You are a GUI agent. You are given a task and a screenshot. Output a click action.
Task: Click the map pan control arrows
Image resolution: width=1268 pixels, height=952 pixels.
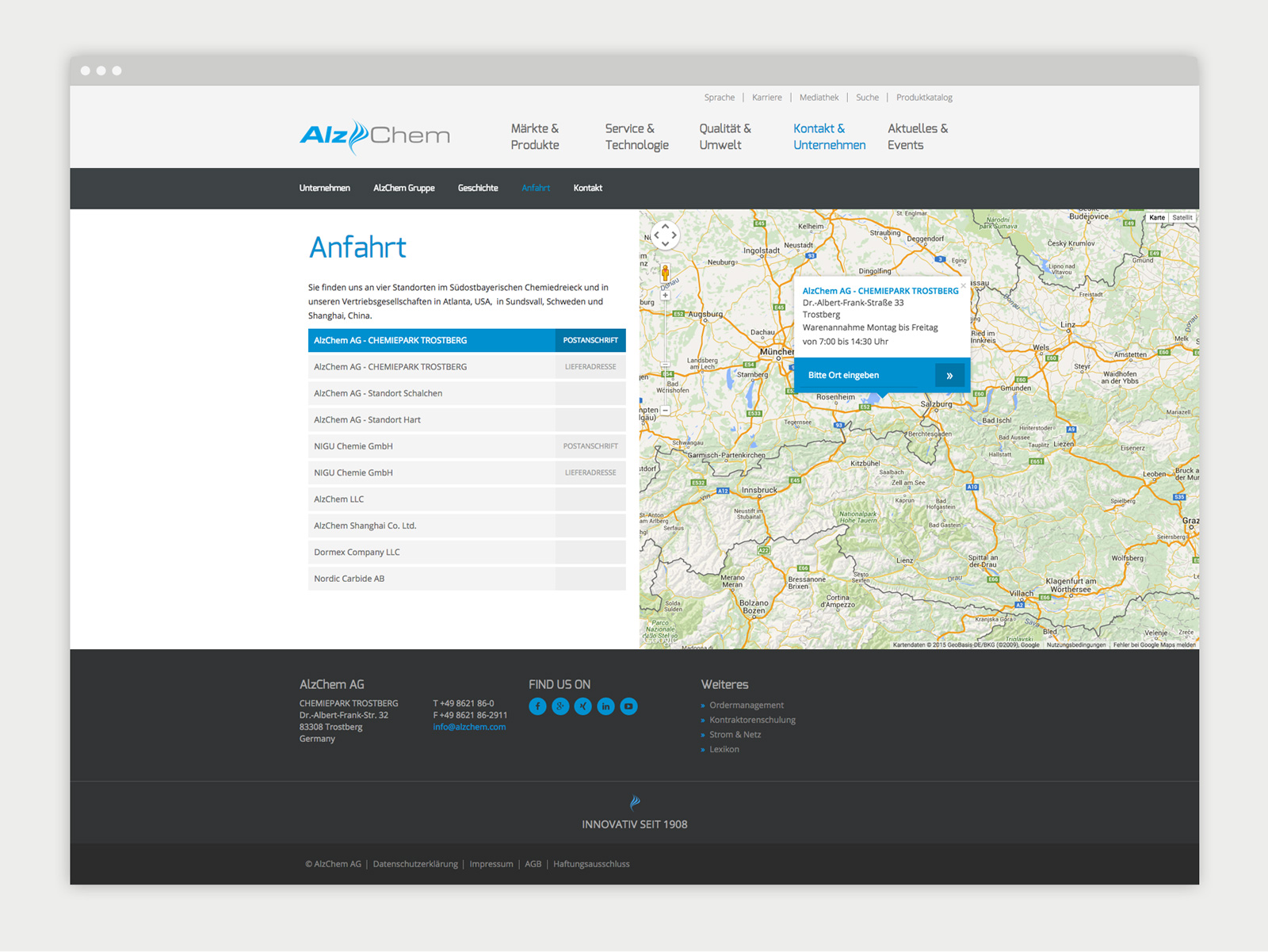click(665, 235)
